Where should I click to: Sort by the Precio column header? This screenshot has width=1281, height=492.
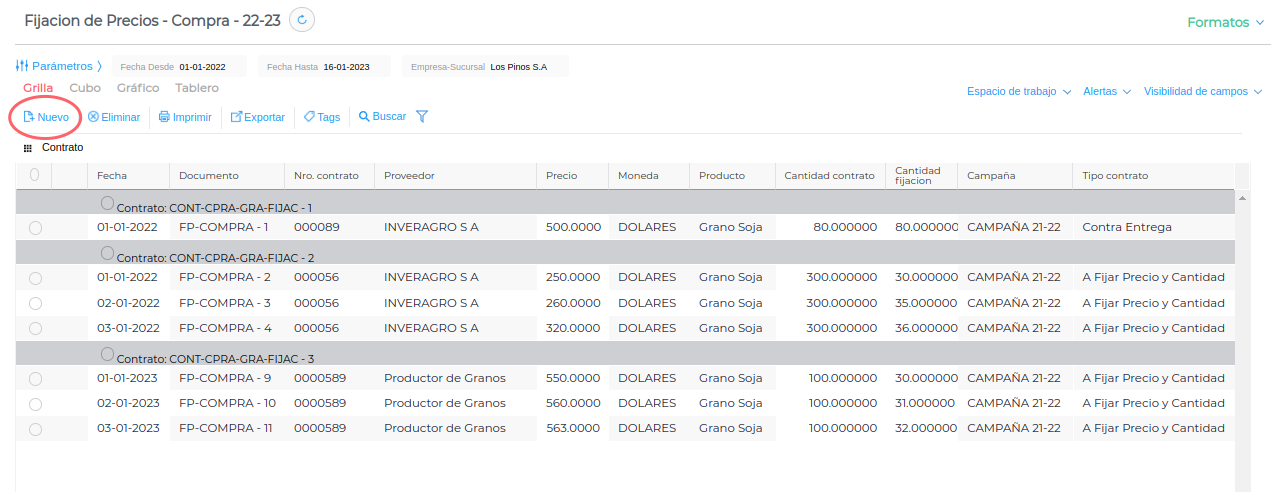tap(572, 175)
